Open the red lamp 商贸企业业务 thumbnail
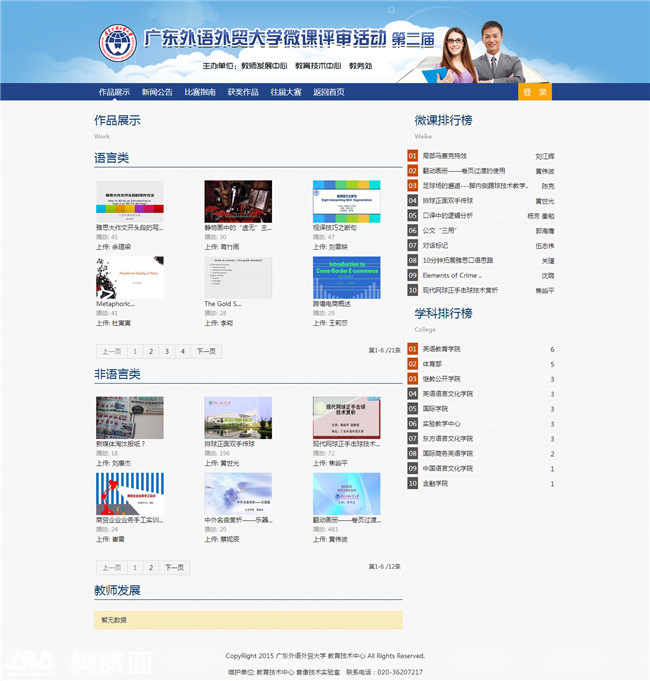650x681 pixels. pos(129,493)
